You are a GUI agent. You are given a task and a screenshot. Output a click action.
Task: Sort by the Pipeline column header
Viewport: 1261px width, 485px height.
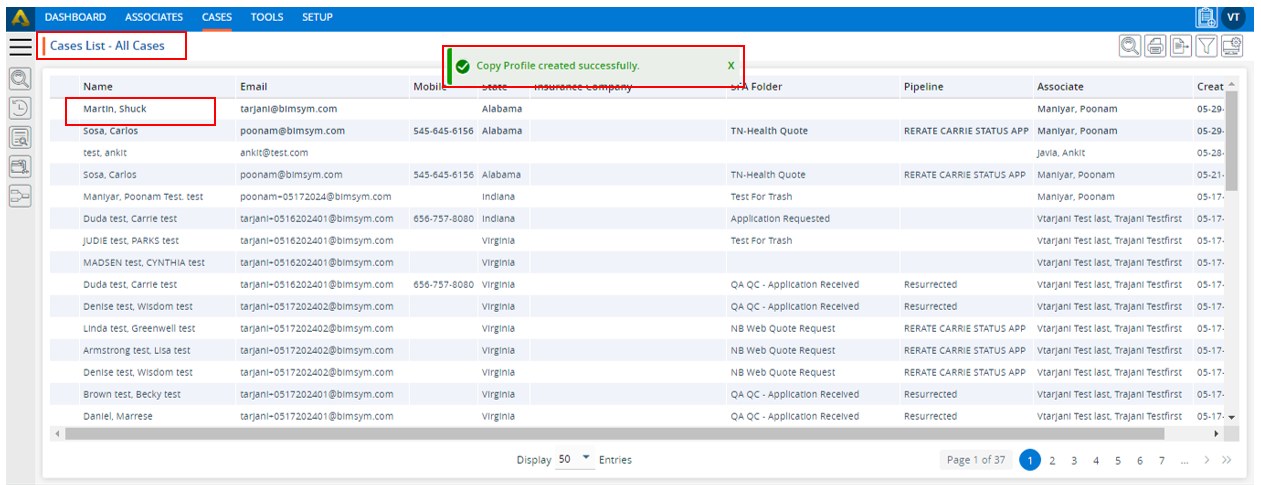point(923,87)
